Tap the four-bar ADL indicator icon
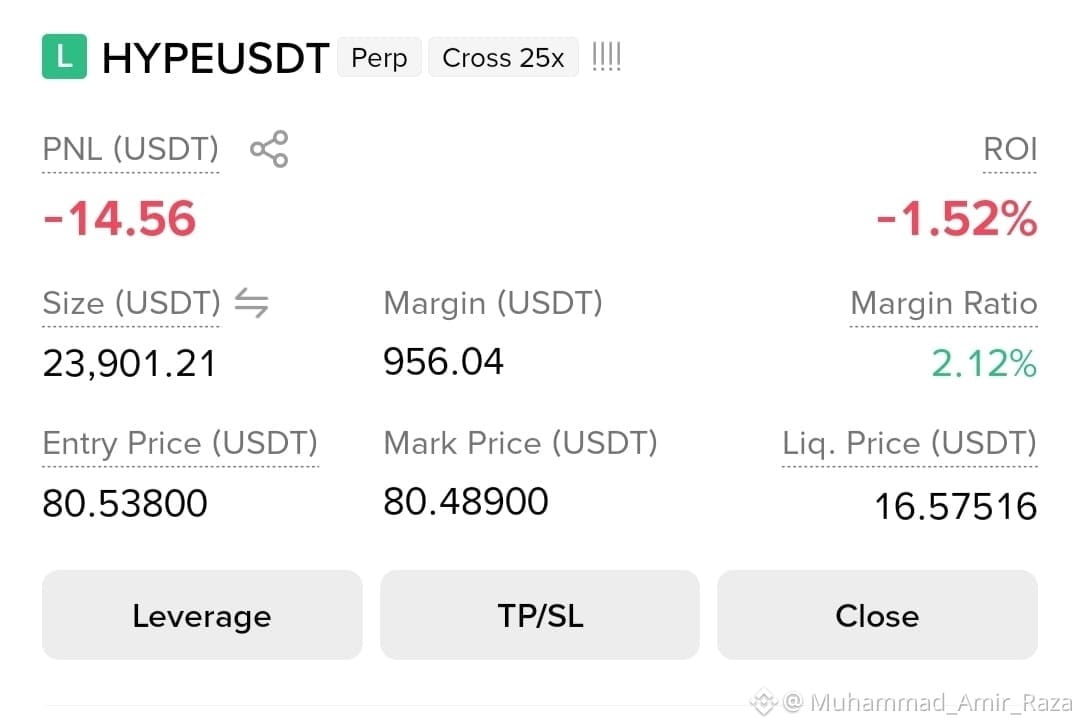1080x727 pixels. 607,57
